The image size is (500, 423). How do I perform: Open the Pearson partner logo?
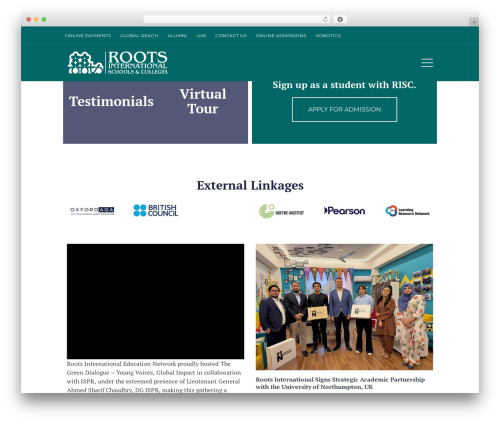[344, 211]
